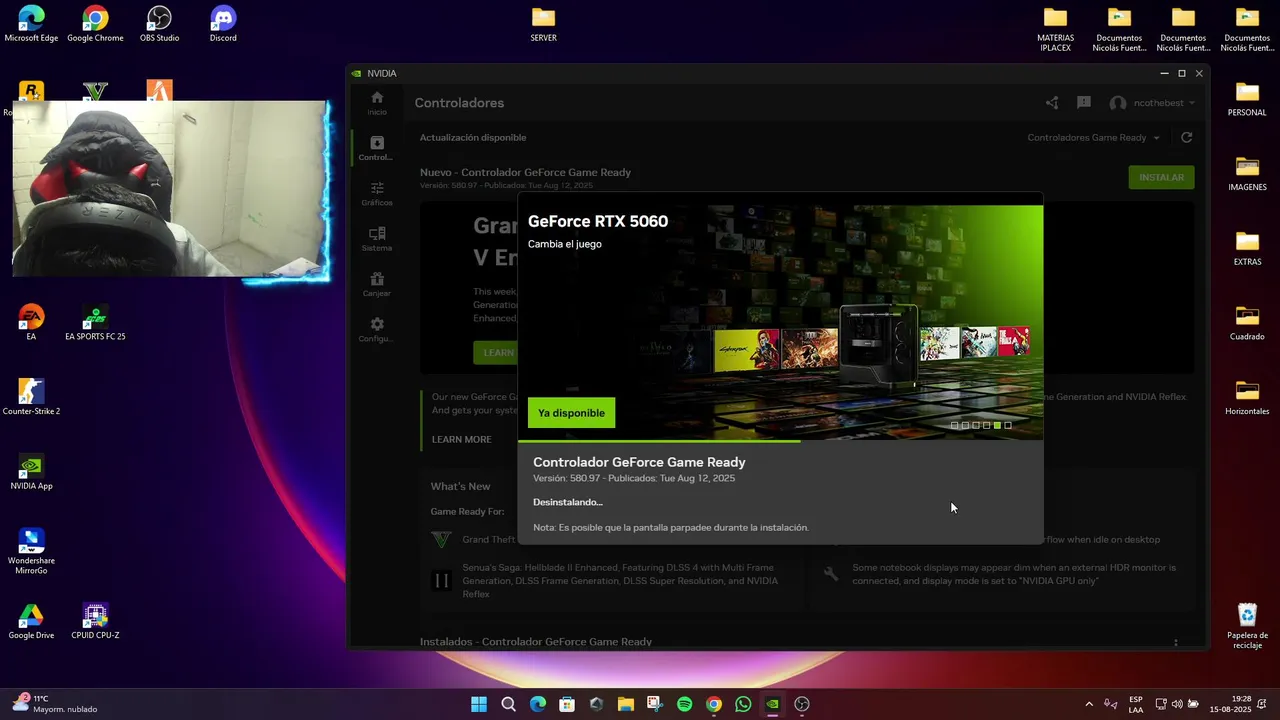Open Google Drive desktop shortcut

[x=31, y=621]
